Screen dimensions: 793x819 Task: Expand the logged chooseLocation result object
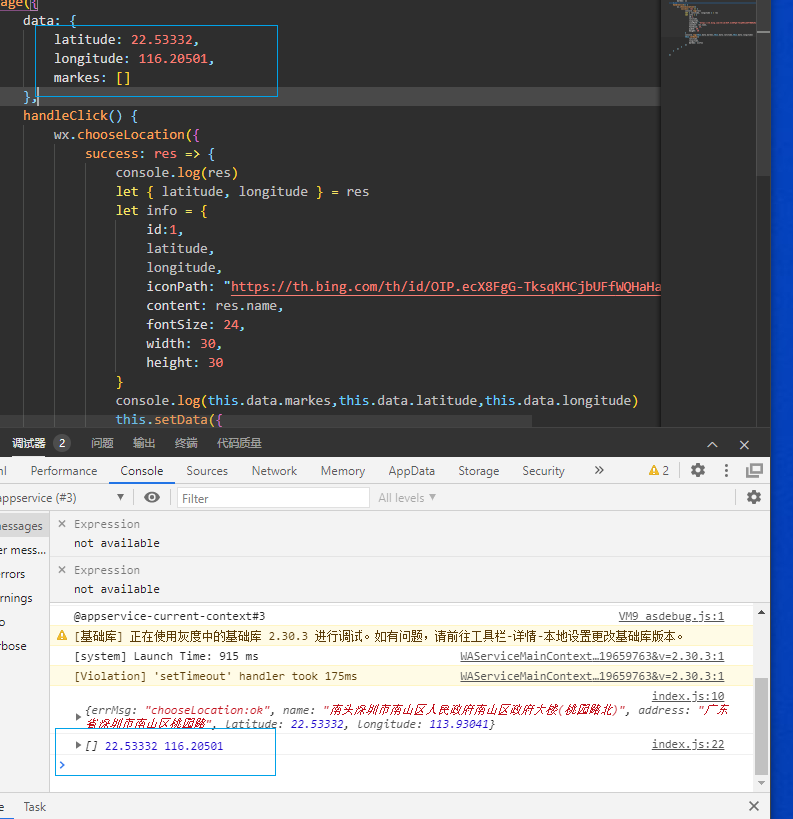[x=78, y=717]
